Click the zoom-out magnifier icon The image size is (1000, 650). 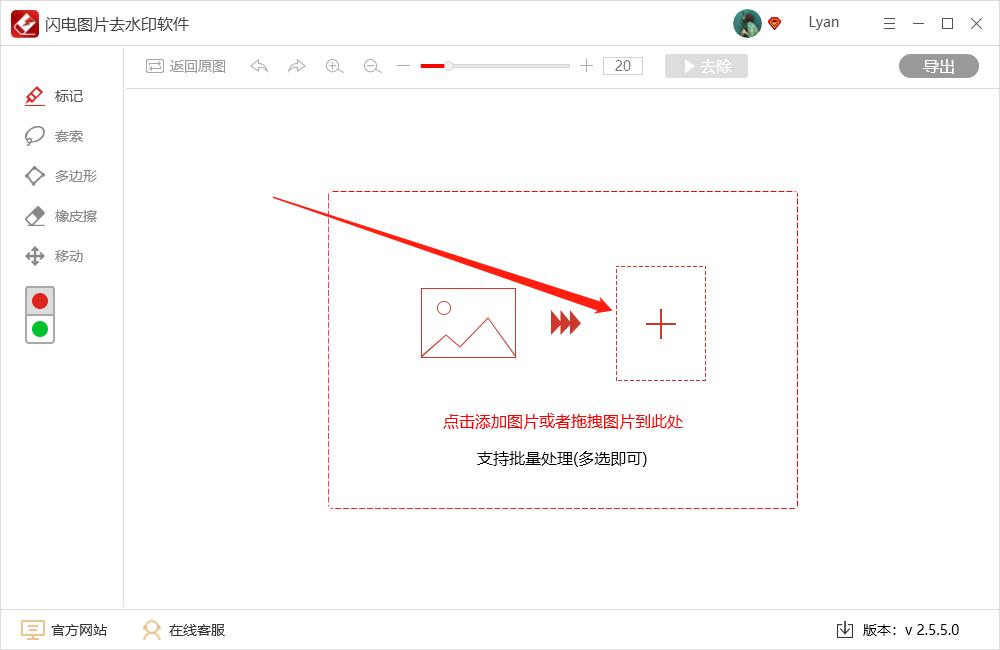click(371, 66)
